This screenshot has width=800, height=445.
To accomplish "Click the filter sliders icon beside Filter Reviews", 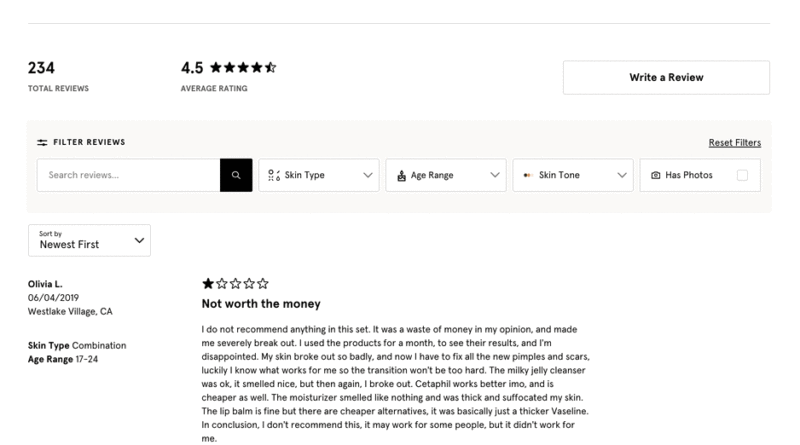I will pos(42,142).
